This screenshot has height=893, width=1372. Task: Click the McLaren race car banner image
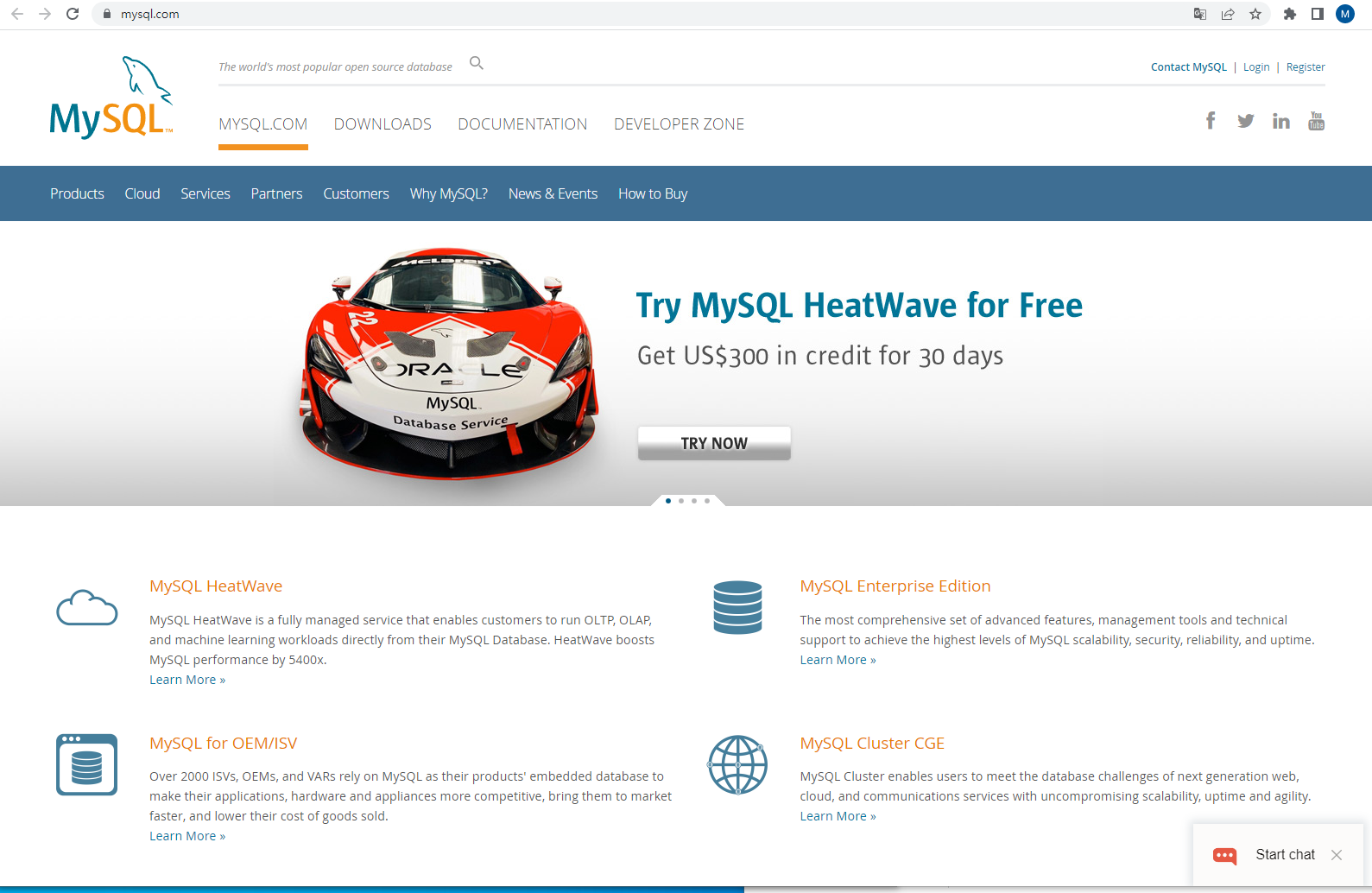[x=449, y=363]
